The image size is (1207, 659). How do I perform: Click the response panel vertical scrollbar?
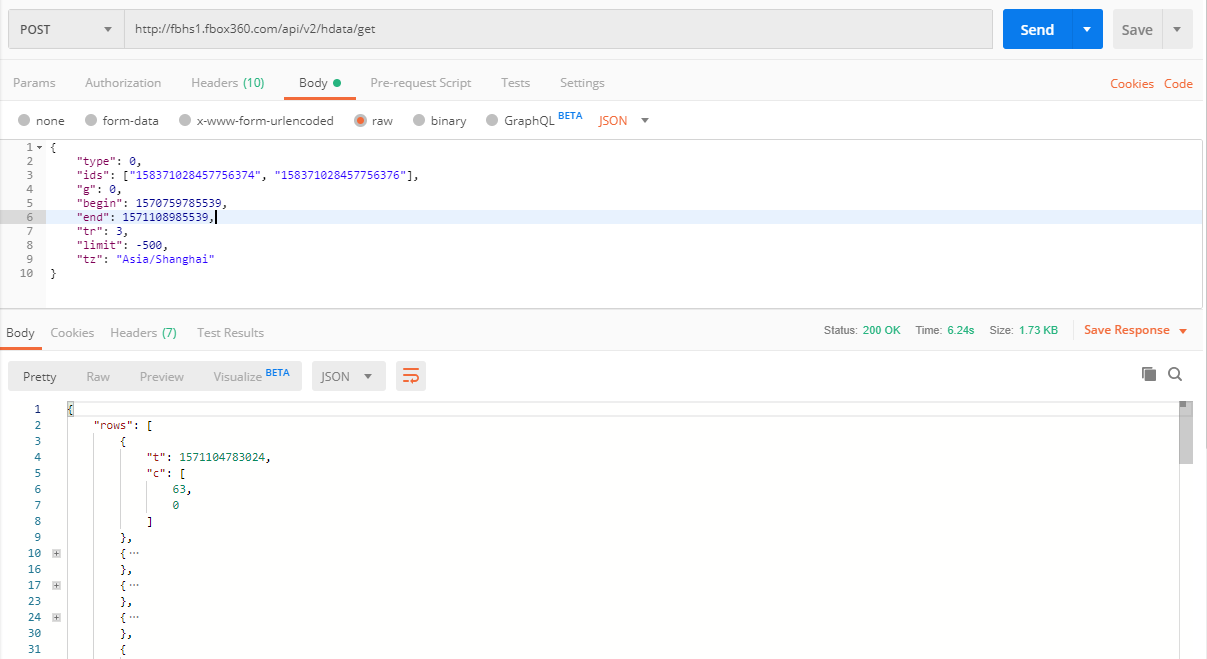(1185, 434)
